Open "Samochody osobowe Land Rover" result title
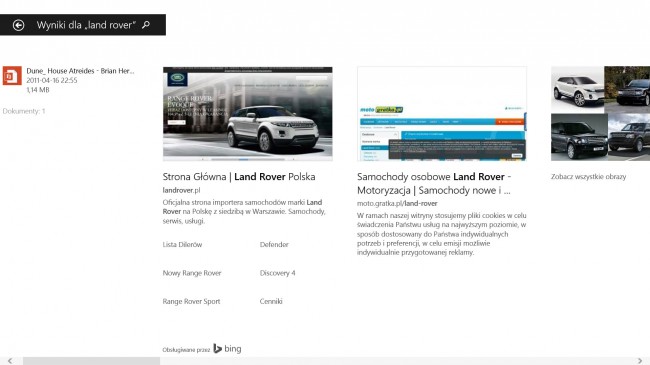Image resolution: width=650 pixels, height=365 pixels. [434, 183]
